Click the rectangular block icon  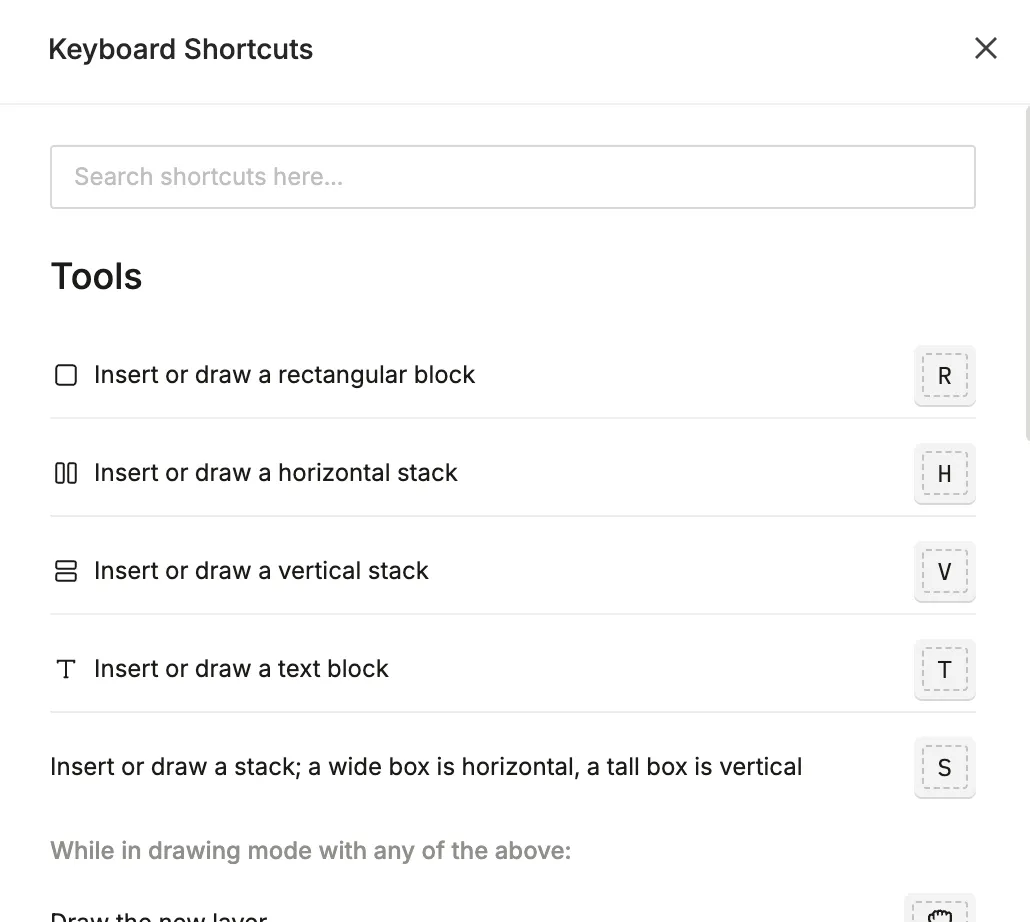click(66, 375)
